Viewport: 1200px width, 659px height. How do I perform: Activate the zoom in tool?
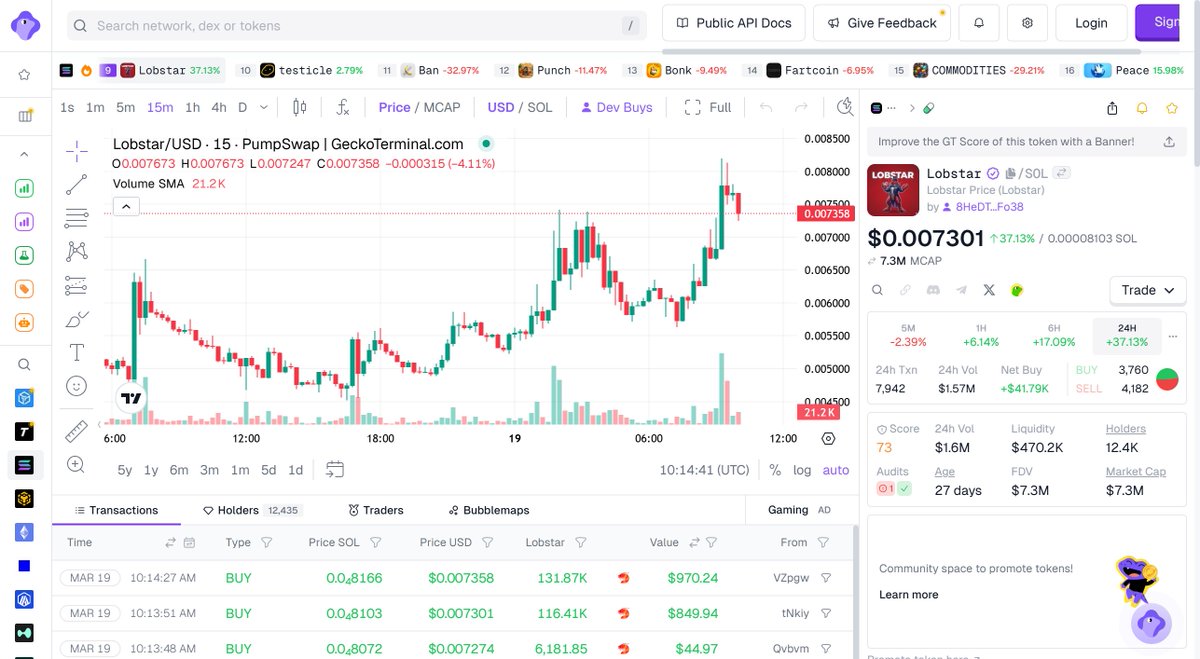point(76,464)
